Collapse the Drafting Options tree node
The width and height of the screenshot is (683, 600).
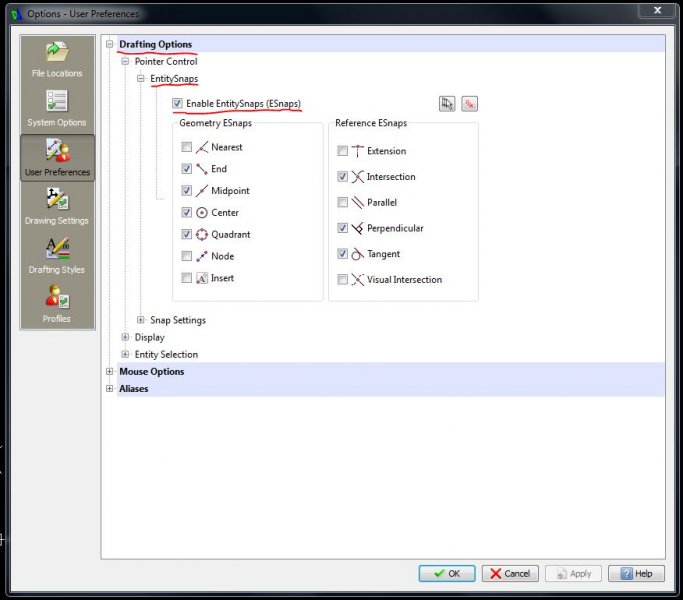[x=110, y=44]
